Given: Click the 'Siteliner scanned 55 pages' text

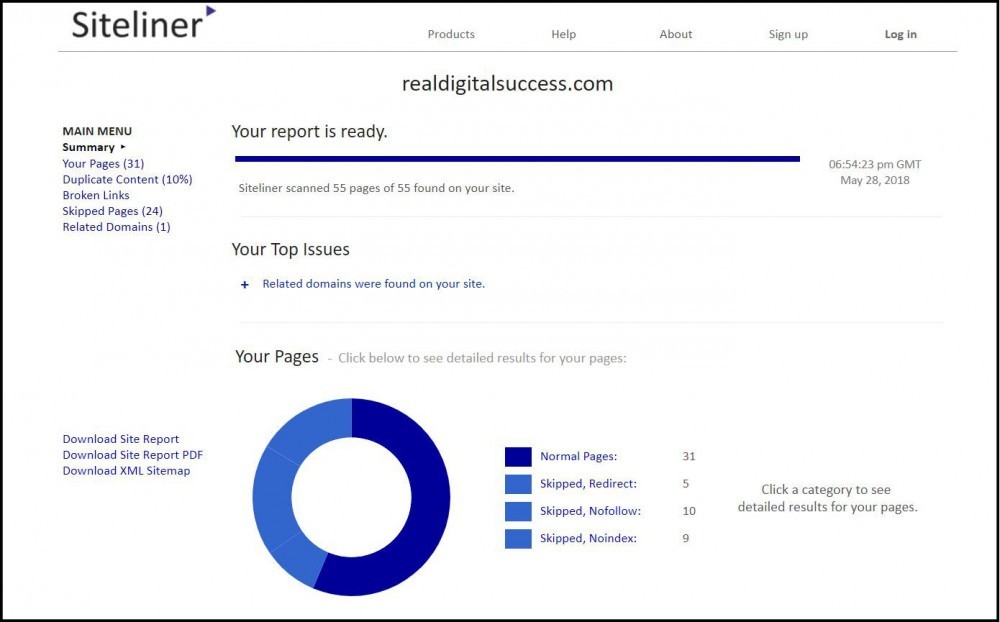Looking at the screenshot, I should tap(376, 188).
